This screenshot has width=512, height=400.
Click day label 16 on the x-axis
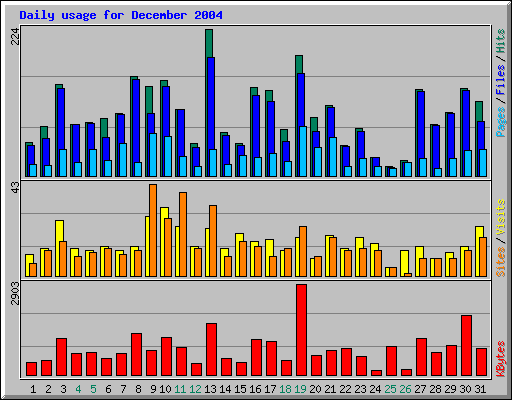click(x=255, y=389)
